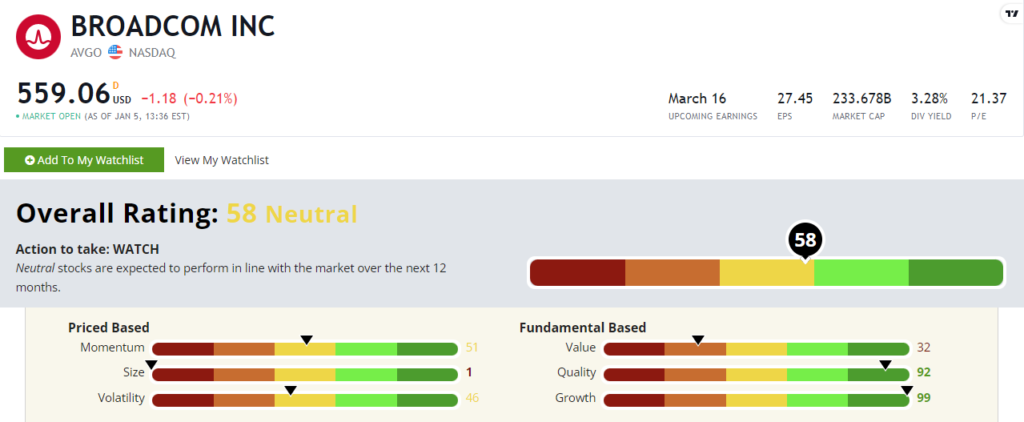The height and width of the screenshot is (422, 1024).
Task: Click the US flag icon next to AVGO
Action: 116,52
